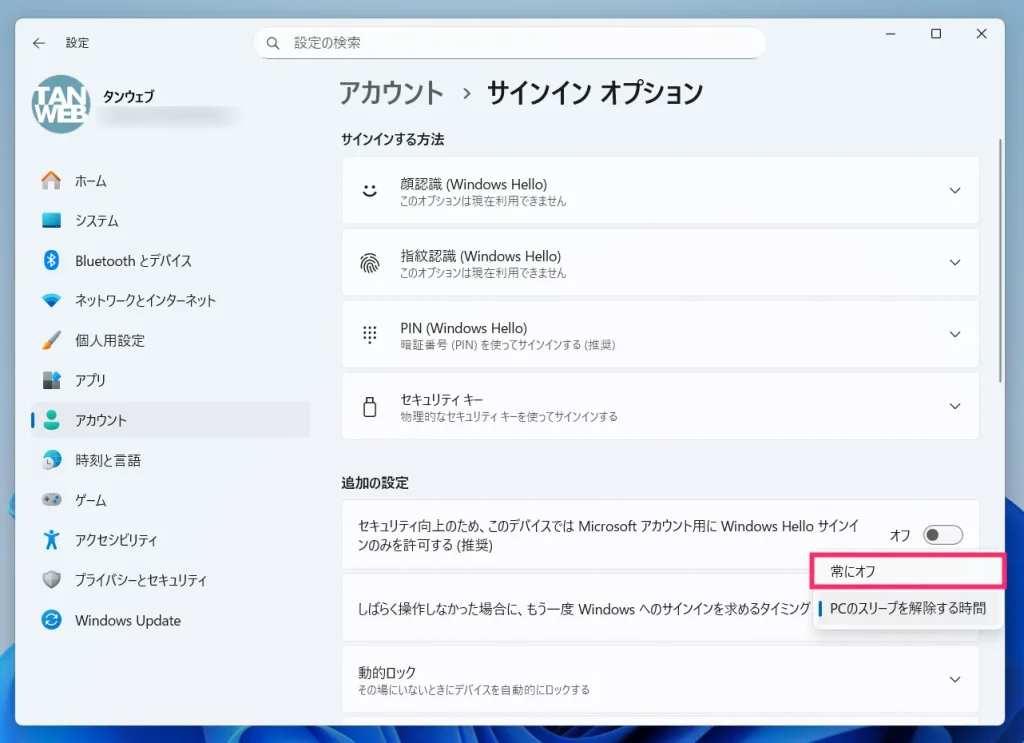Click the Bluetooth icon in sidebar

[x=51, y=260]
